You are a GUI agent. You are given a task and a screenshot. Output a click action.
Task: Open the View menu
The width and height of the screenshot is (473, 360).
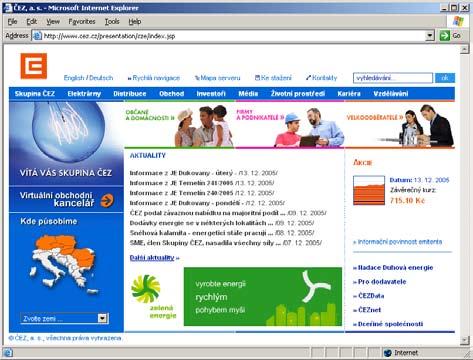(53, 22)
